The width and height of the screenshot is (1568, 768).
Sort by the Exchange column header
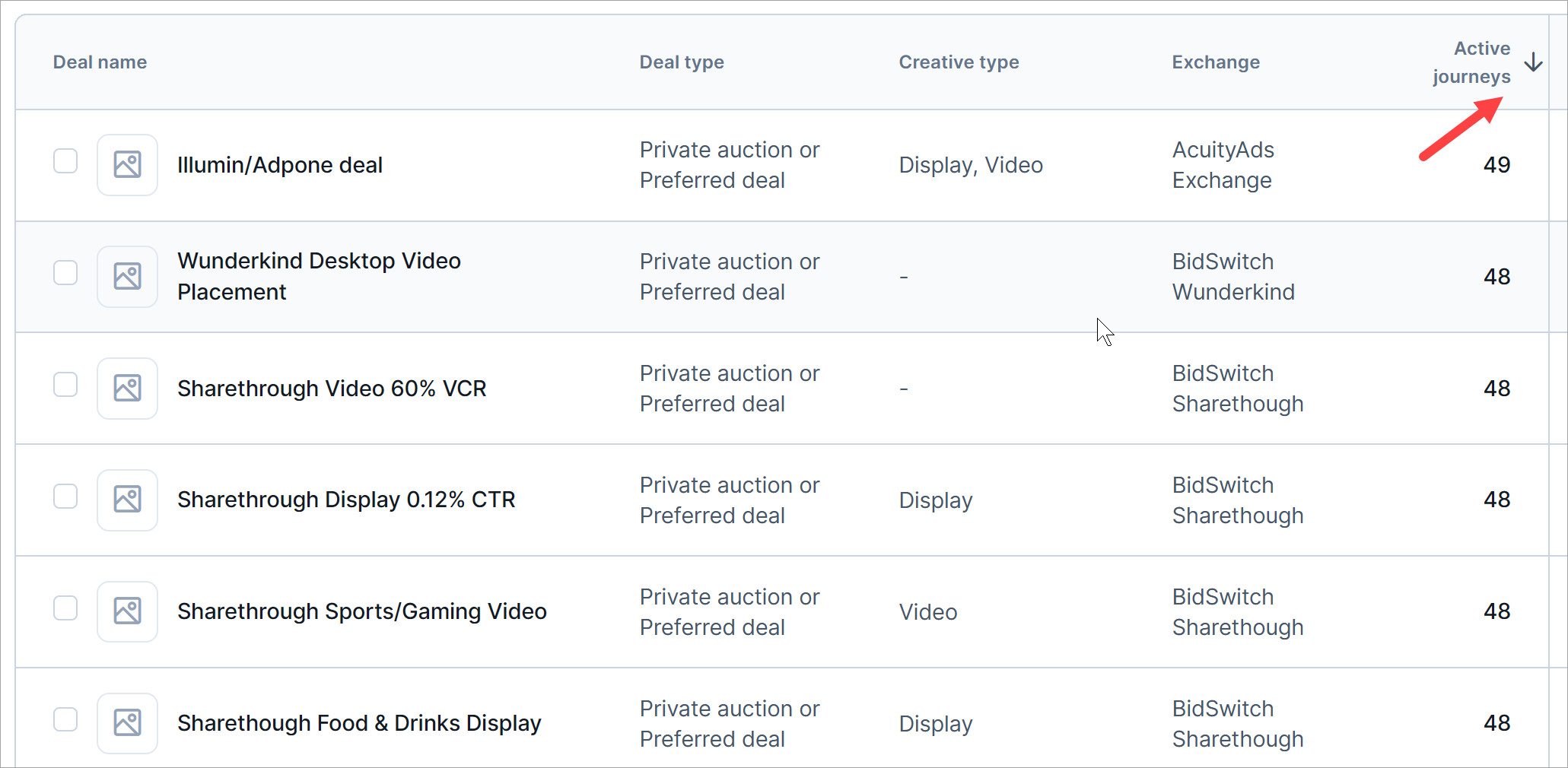click(x=1216, y=62)
